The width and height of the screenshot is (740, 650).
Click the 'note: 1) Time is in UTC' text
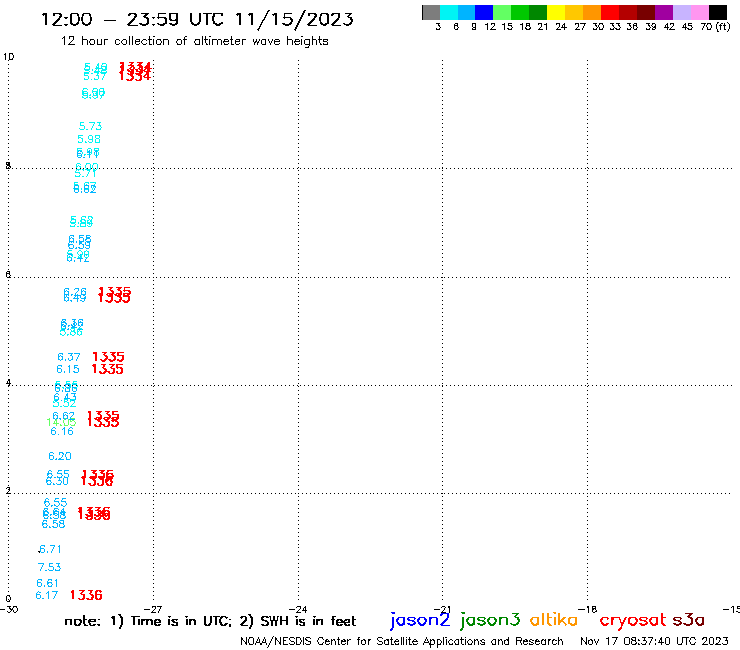tap(148, 621)
